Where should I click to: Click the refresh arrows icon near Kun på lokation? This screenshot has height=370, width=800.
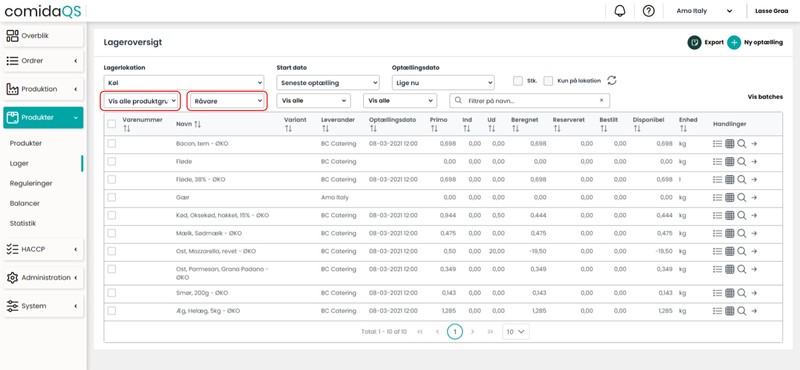coord(612,81)
